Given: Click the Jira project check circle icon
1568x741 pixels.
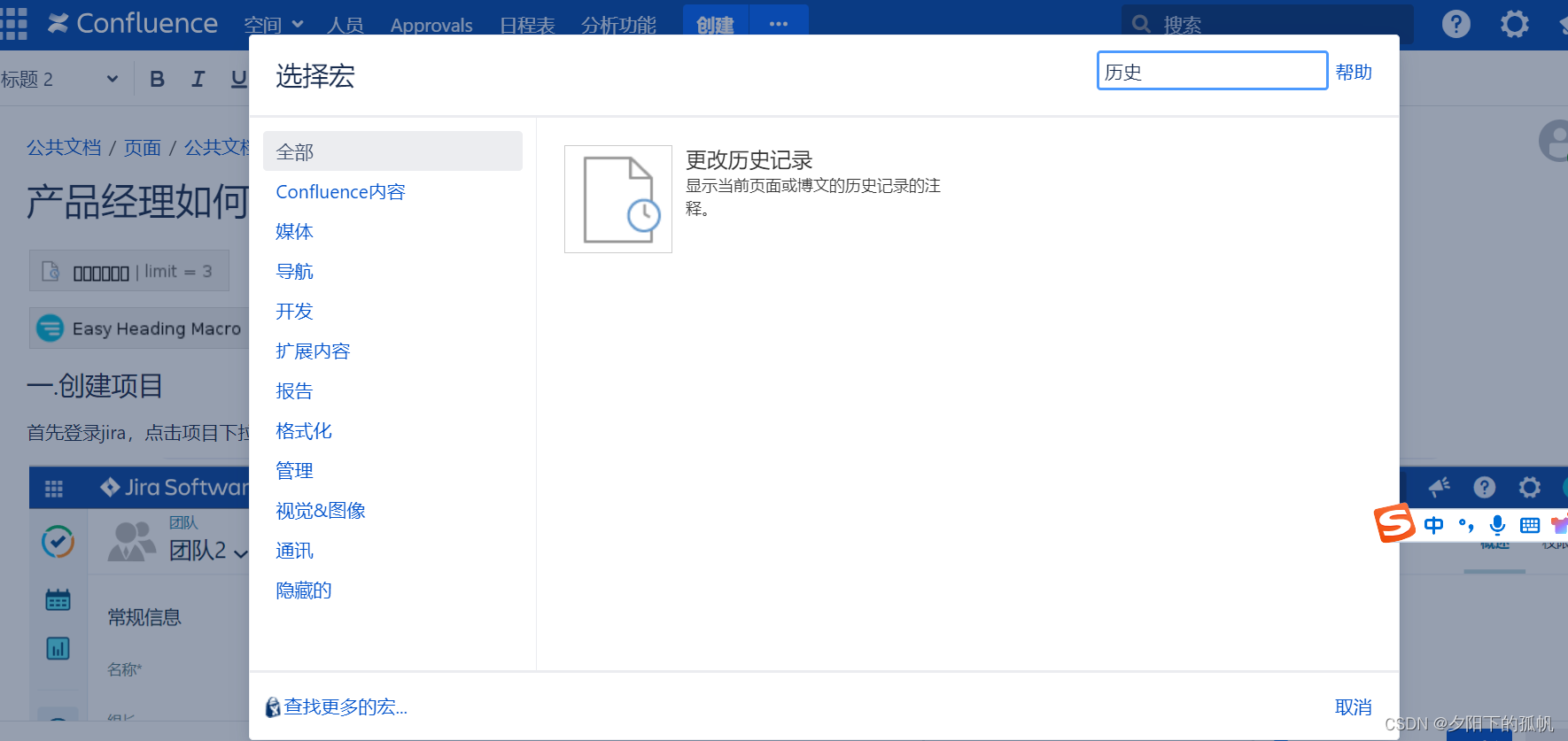Looking at the screenshot, I should coord(58,542).
